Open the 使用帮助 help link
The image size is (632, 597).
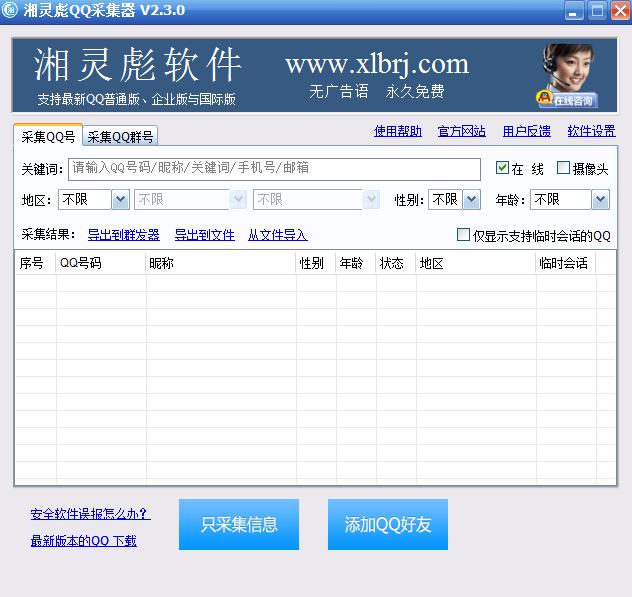(x=398, y=131)
